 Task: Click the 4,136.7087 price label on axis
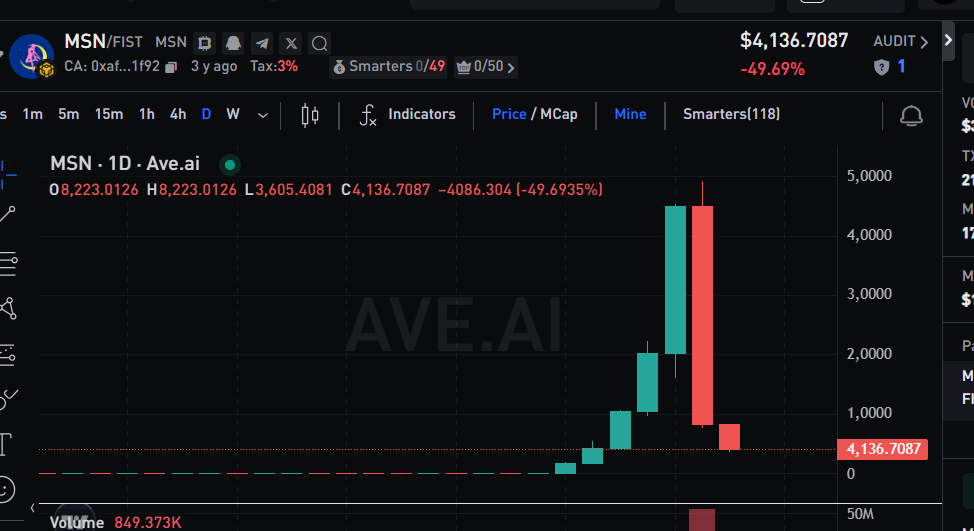coord(882,449)
